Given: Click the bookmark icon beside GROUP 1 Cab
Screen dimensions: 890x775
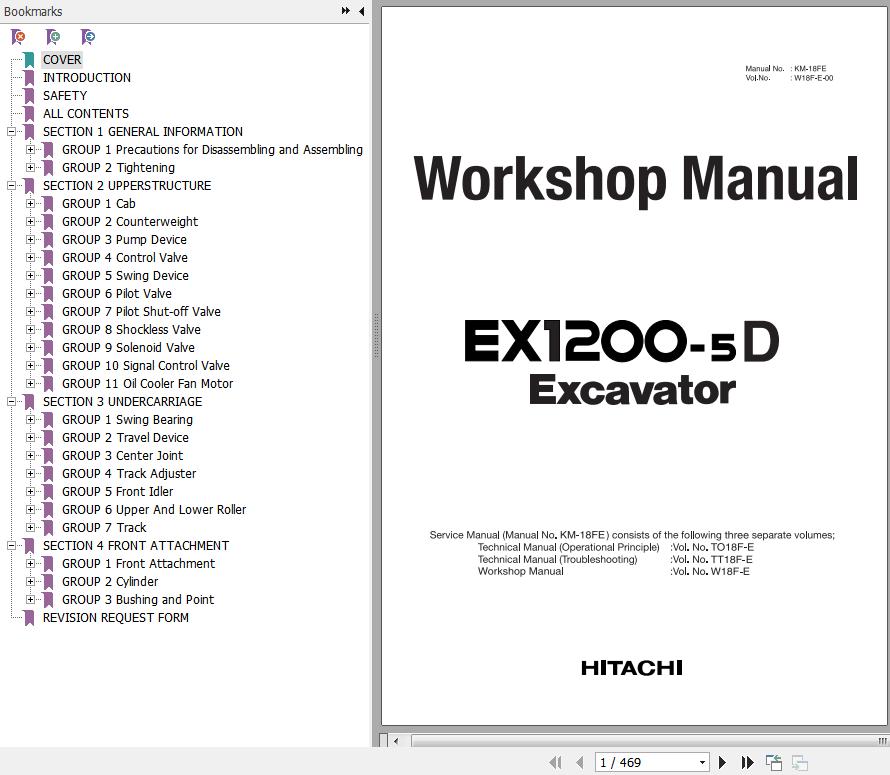Looking at the screenshot, I should (x=48, y=204).
